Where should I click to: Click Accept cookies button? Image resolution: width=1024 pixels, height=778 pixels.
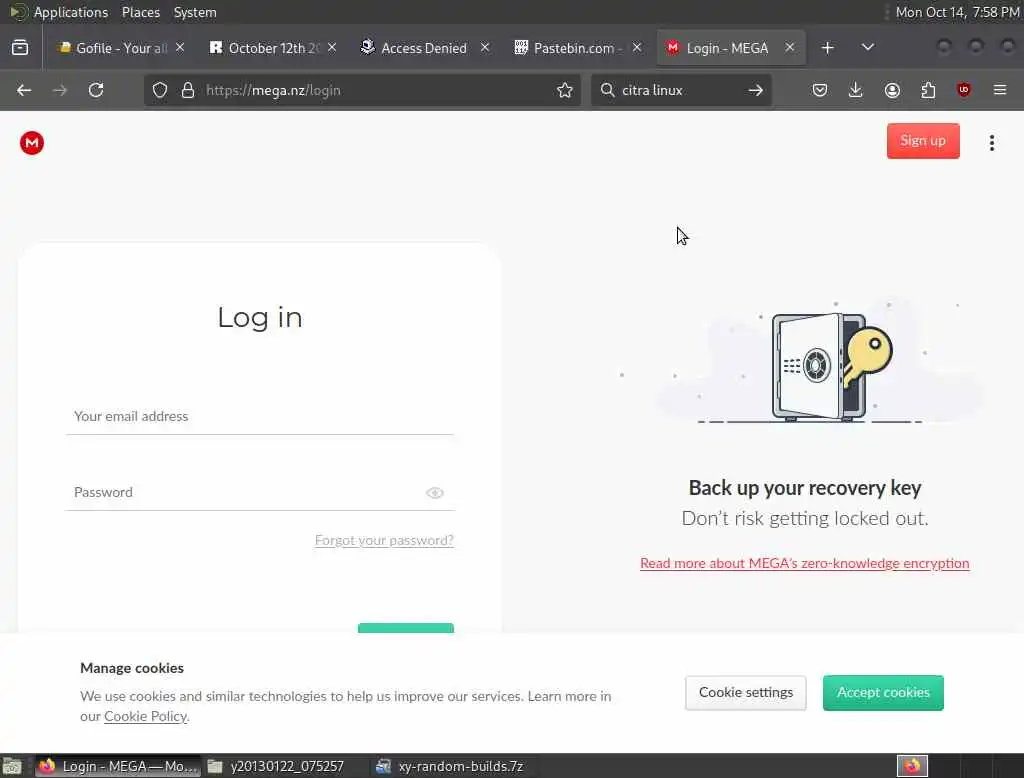pos(883,692)
